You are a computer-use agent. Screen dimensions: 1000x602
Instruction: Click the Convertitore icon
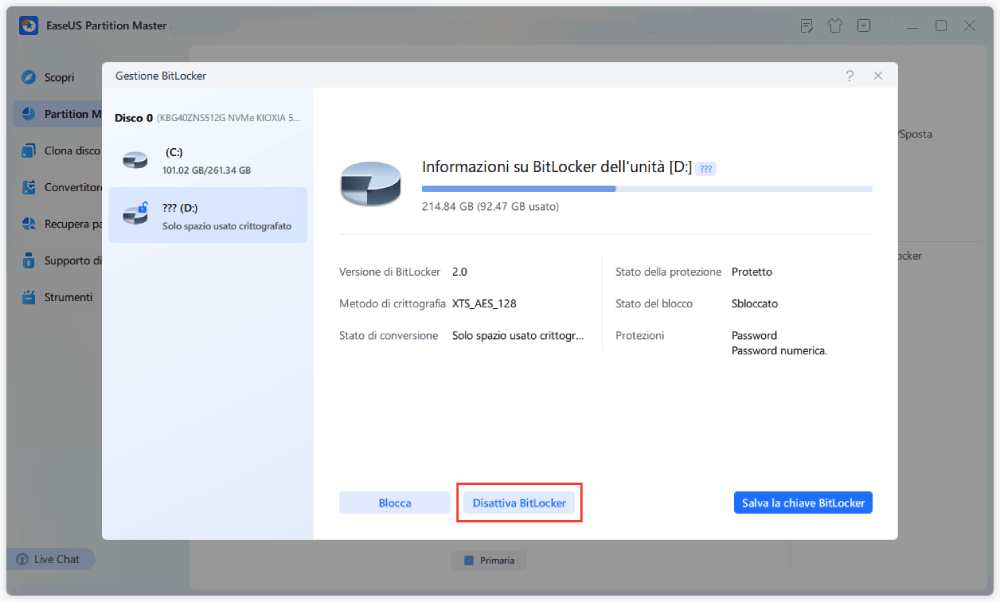point(29,187)
